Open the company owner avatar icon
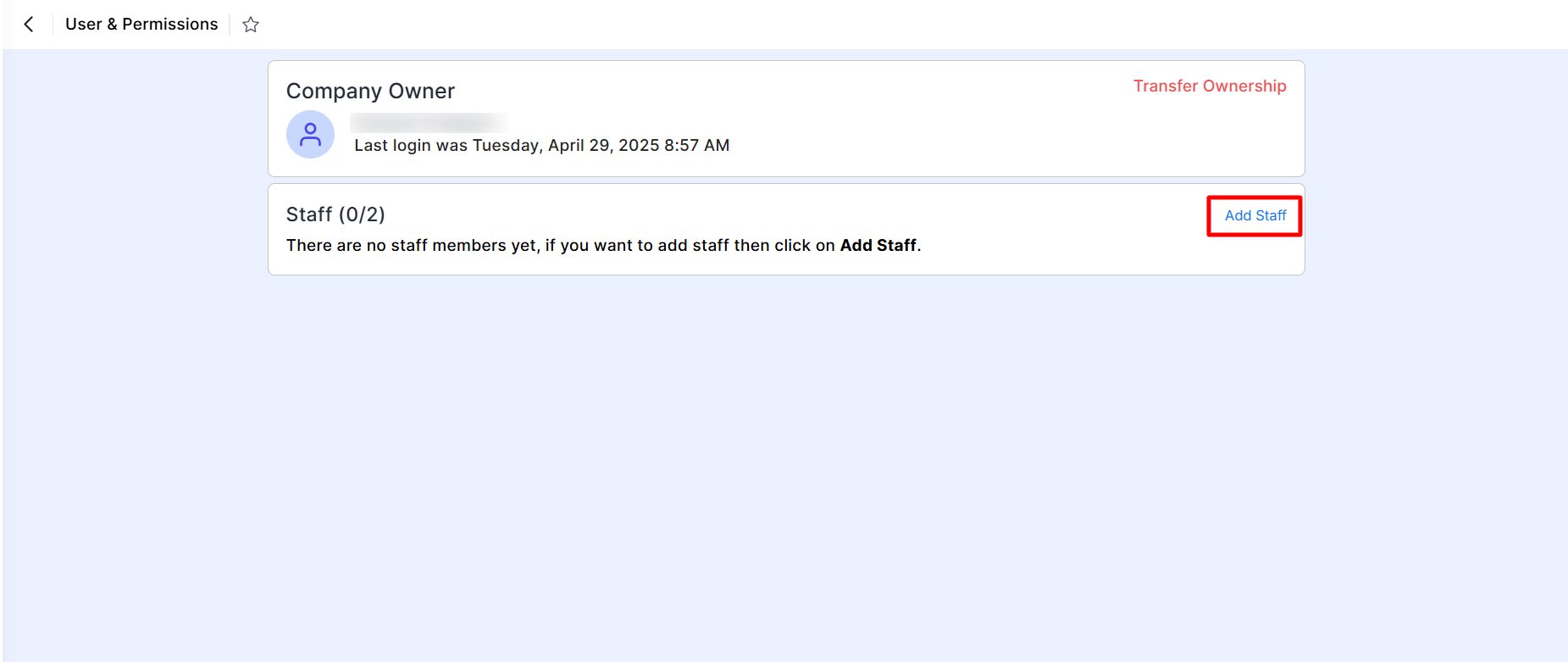1568x662 pixels. [310, 134]
